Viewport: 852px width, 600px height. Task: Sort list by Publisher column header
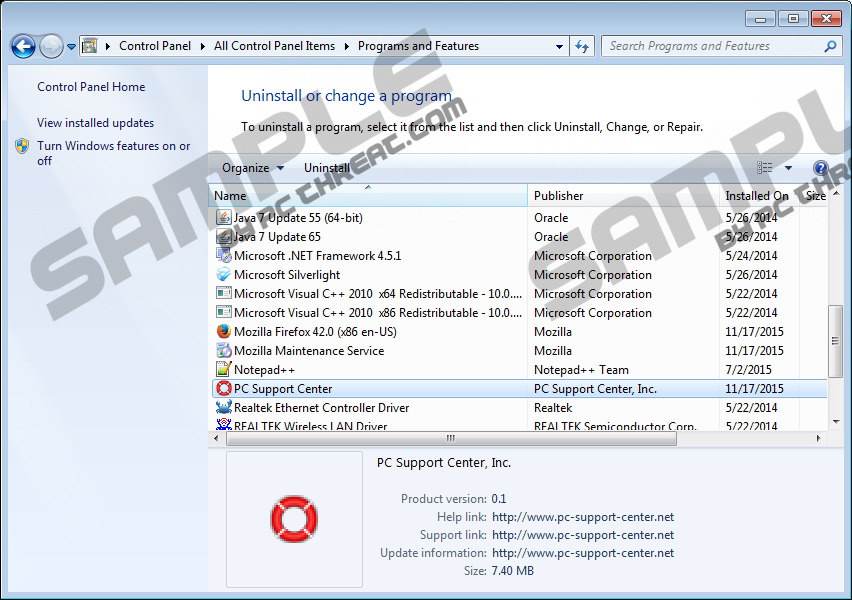558,196
